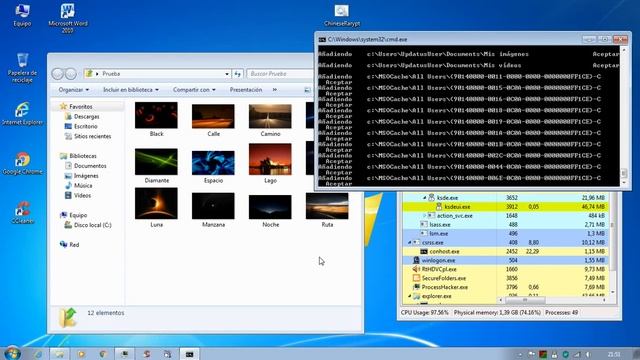640x360 pixels.
Task: Click the cmd.exe title bar icon
Action: pyautogui.click(x=322, y=40)
